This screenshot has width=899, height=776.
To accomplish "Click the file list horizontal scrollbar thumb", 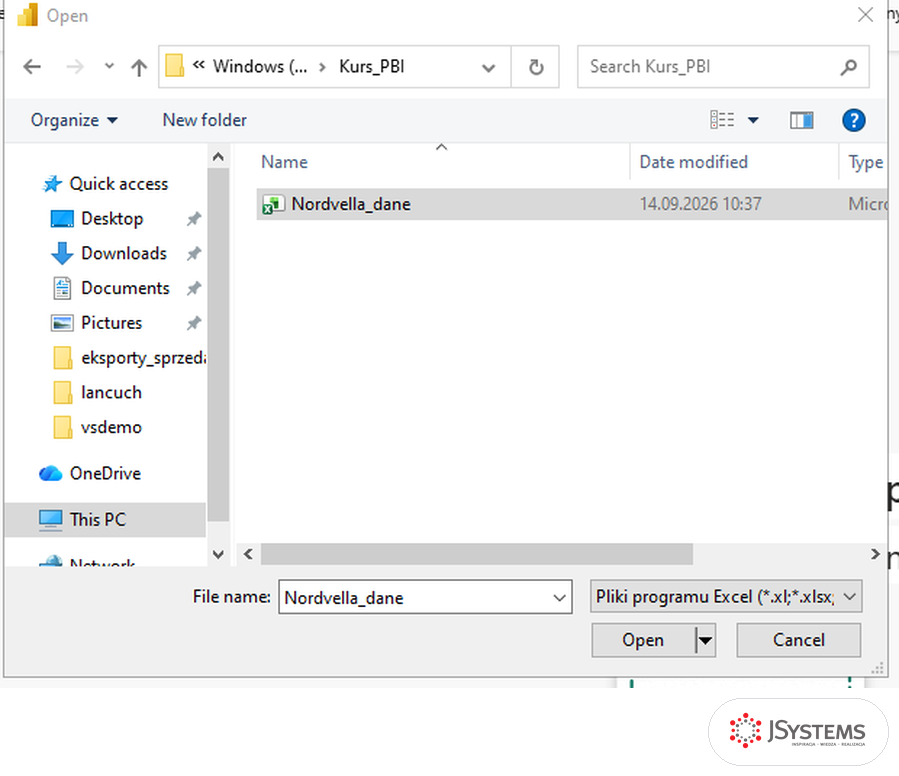I will (x=476, y=554).
